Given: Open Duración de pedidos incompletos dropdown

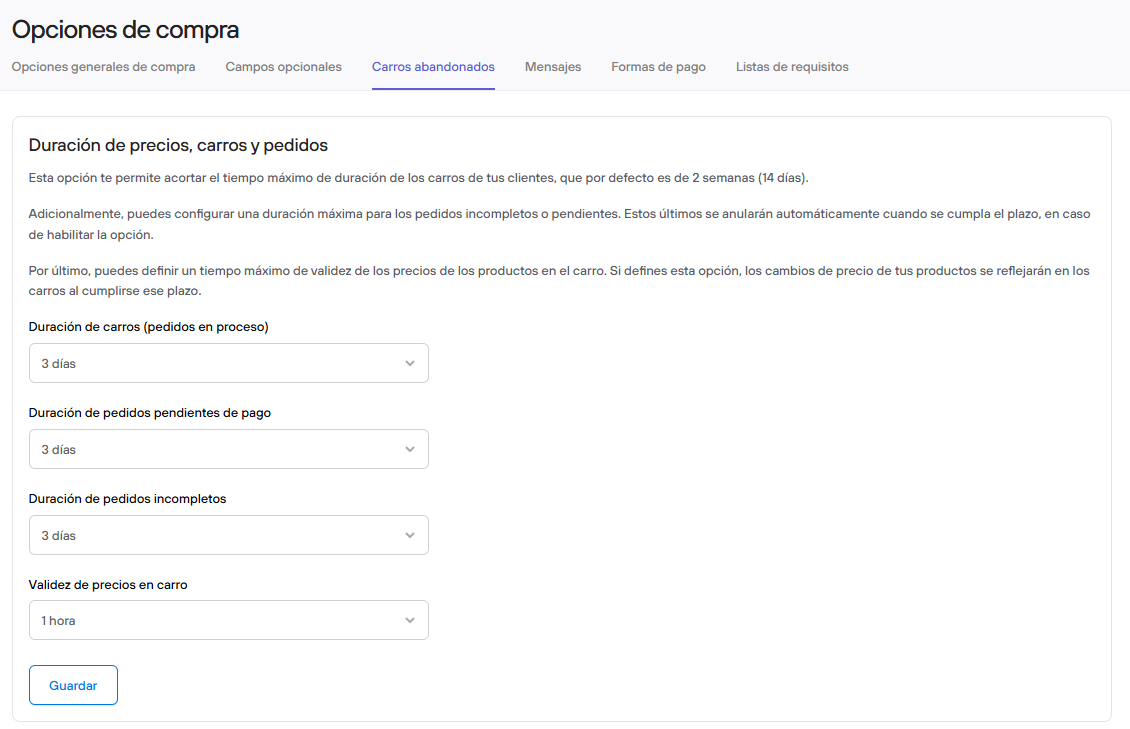Looking at the screenshot, I should [x=228, y=535].
